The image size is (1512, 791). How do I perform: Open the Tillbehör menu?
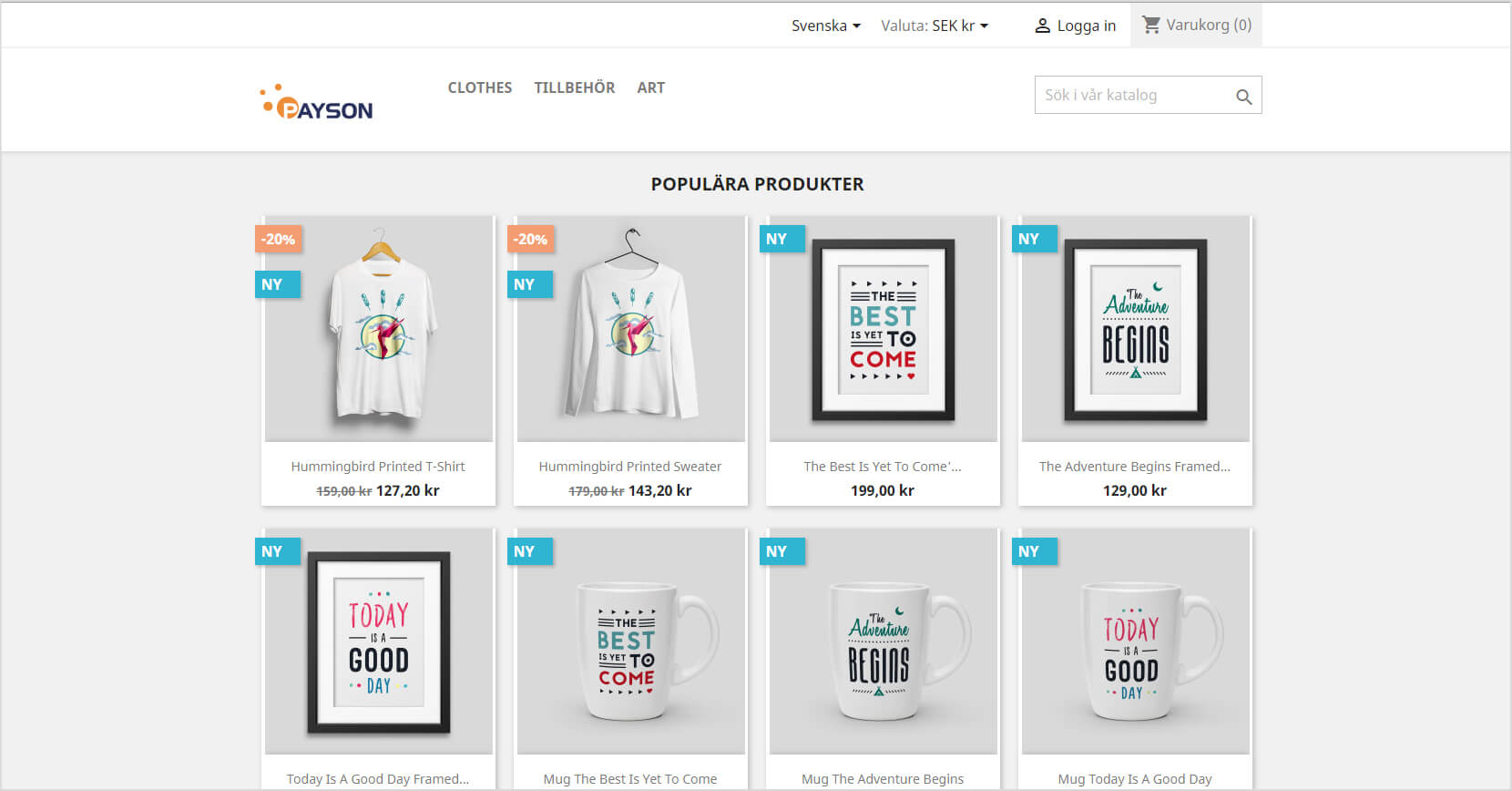point(575,87)
